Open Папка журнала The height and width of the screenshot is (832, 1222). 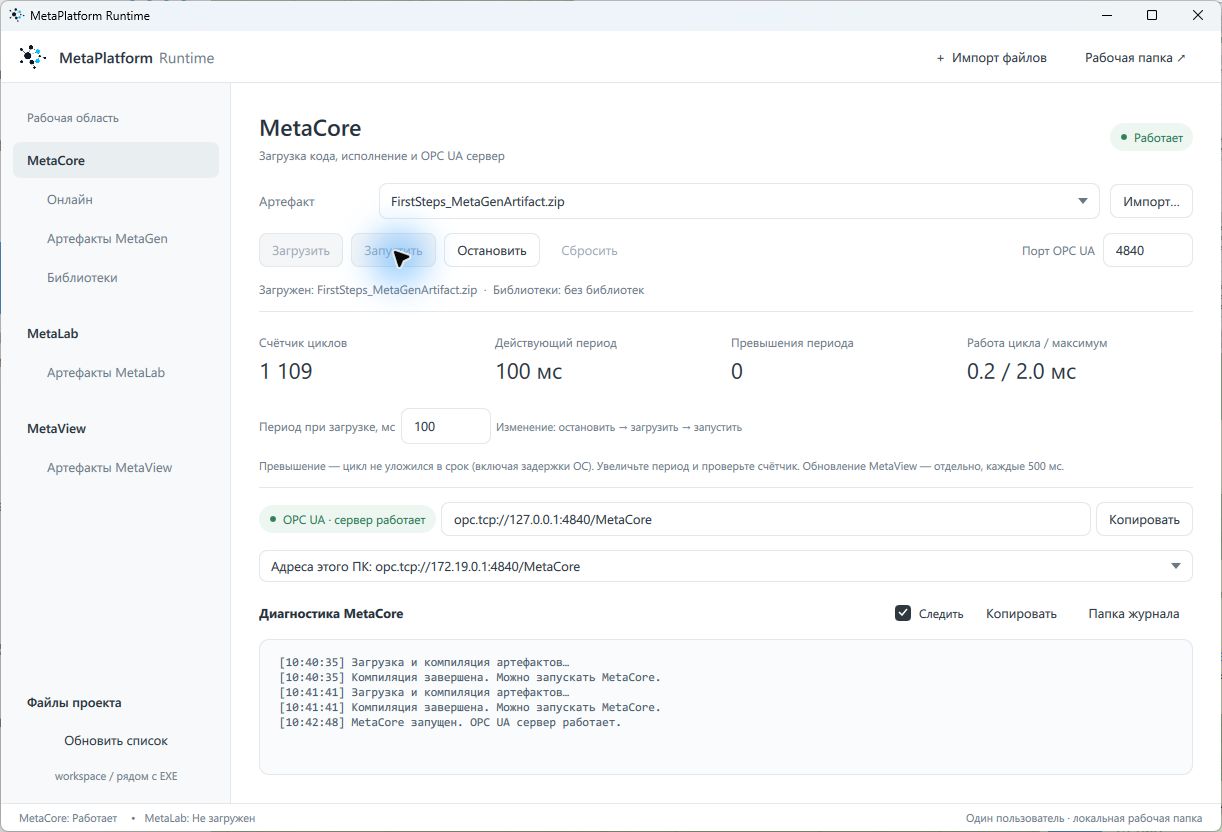click(1133, 613)
